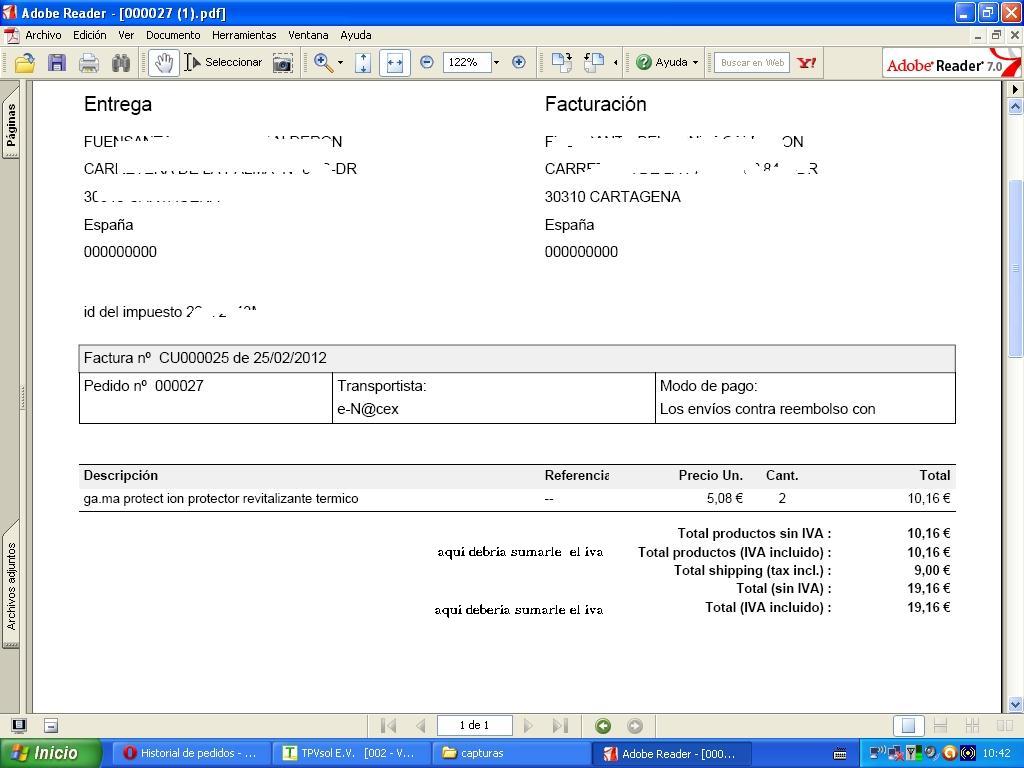Open the Documento menu
The width and height of the screenshot is (1024, 768).
click(x=173, y=35)
